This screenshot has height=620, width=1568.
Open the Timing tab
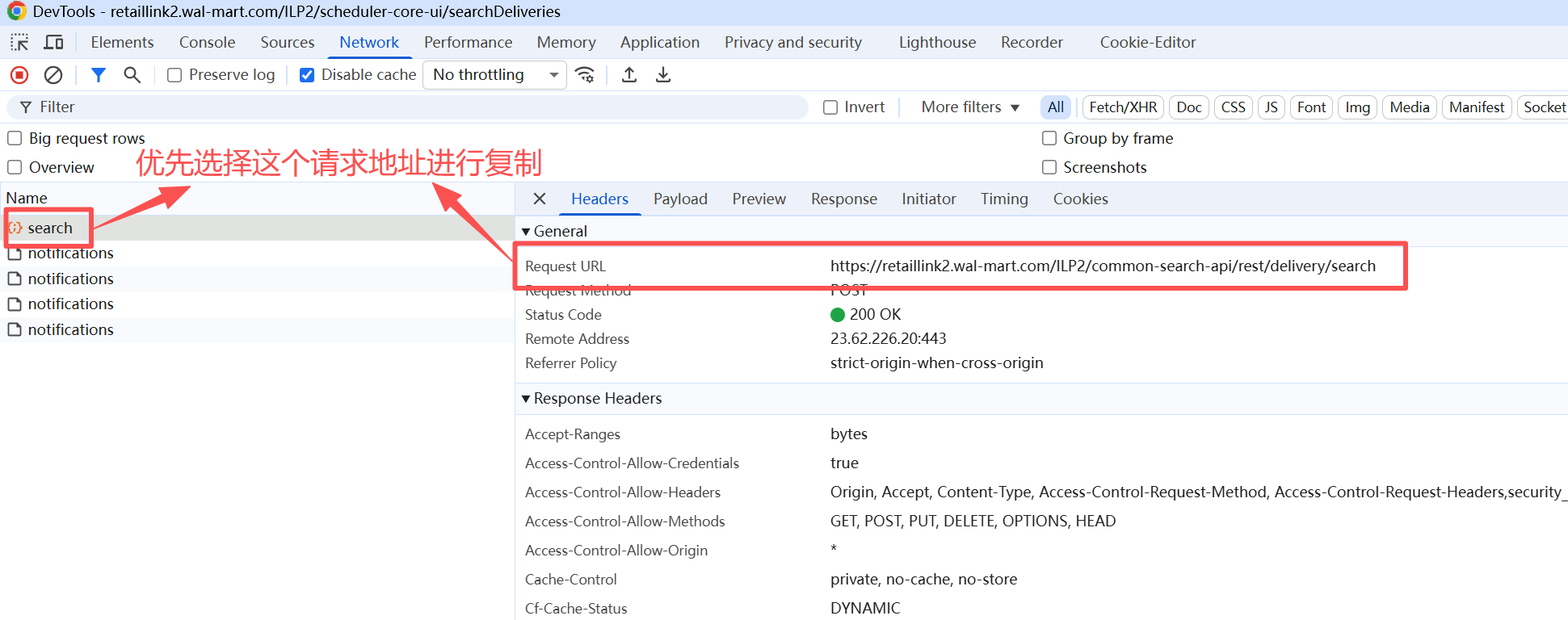[1004, 199]
